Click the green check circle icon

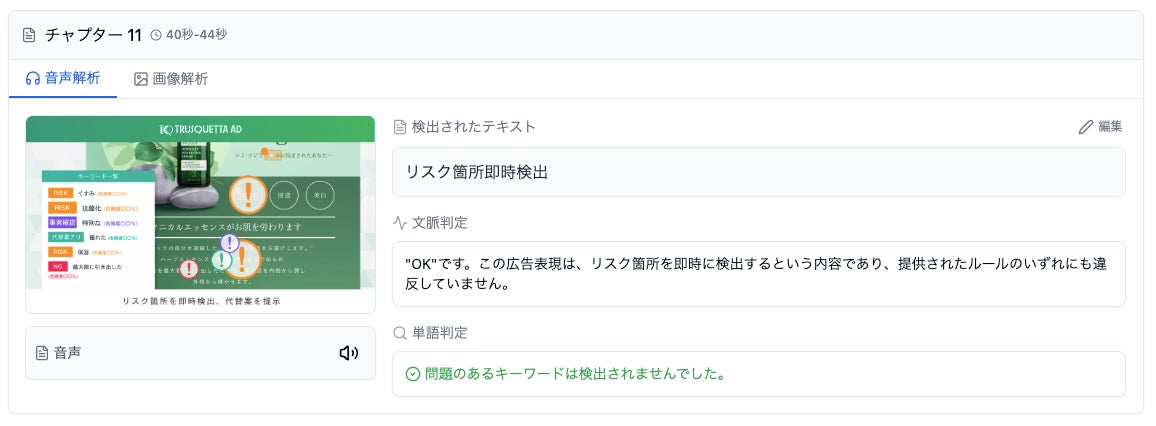412,374
